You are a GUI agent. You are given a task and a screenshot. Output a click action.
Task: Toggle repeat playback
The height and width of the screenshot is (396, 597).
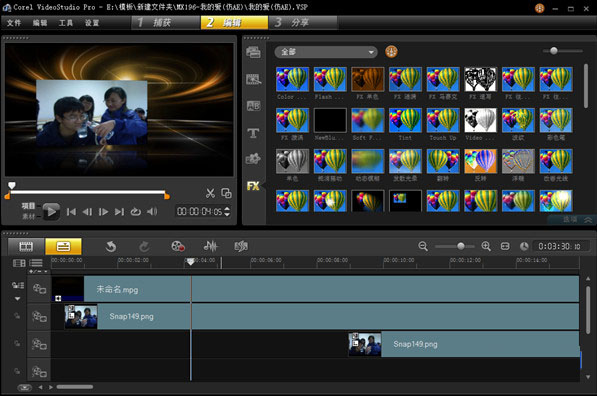136,212
